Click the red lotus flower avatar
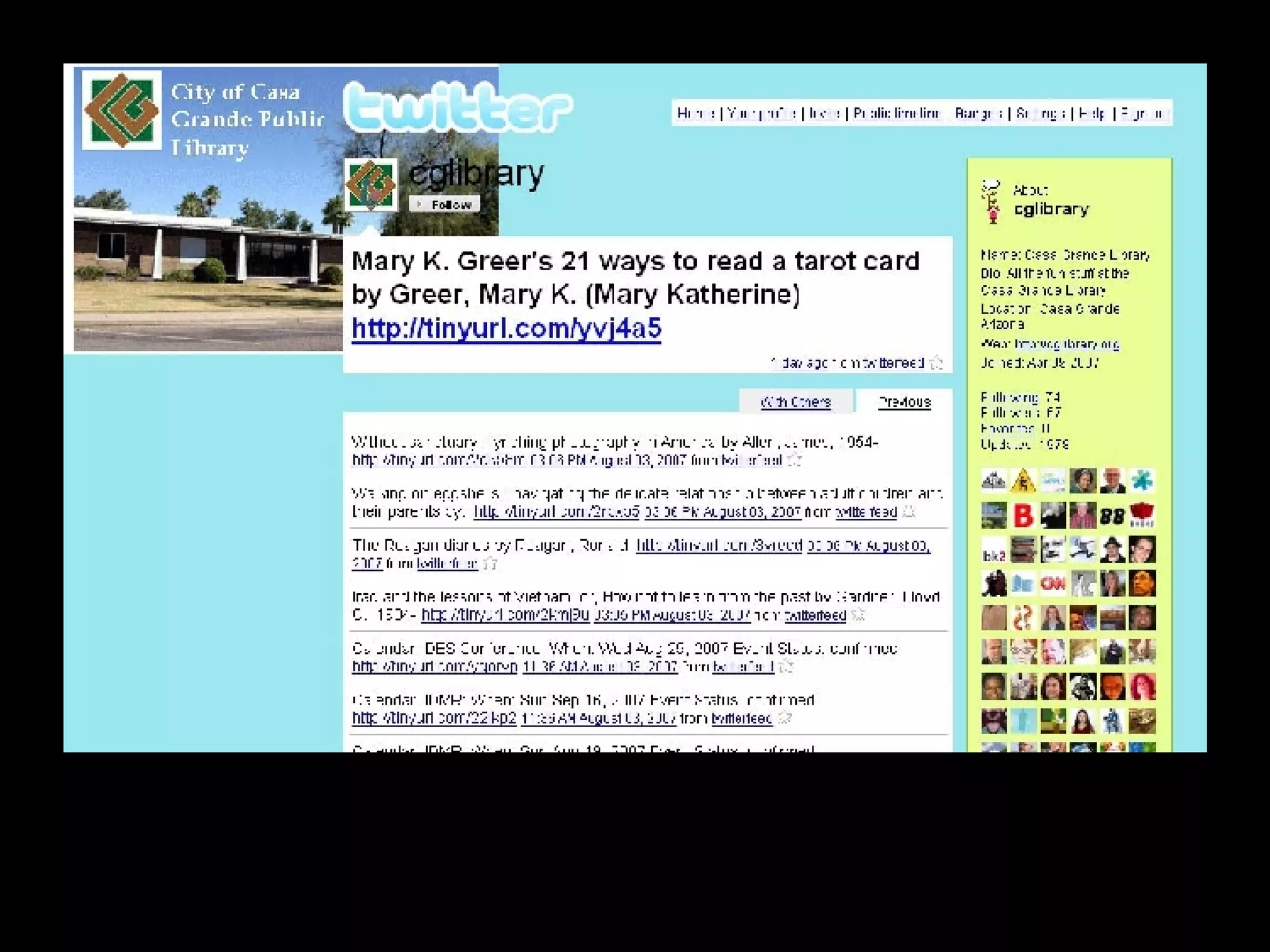The image size is (1270, 952). pos(1142,515)
